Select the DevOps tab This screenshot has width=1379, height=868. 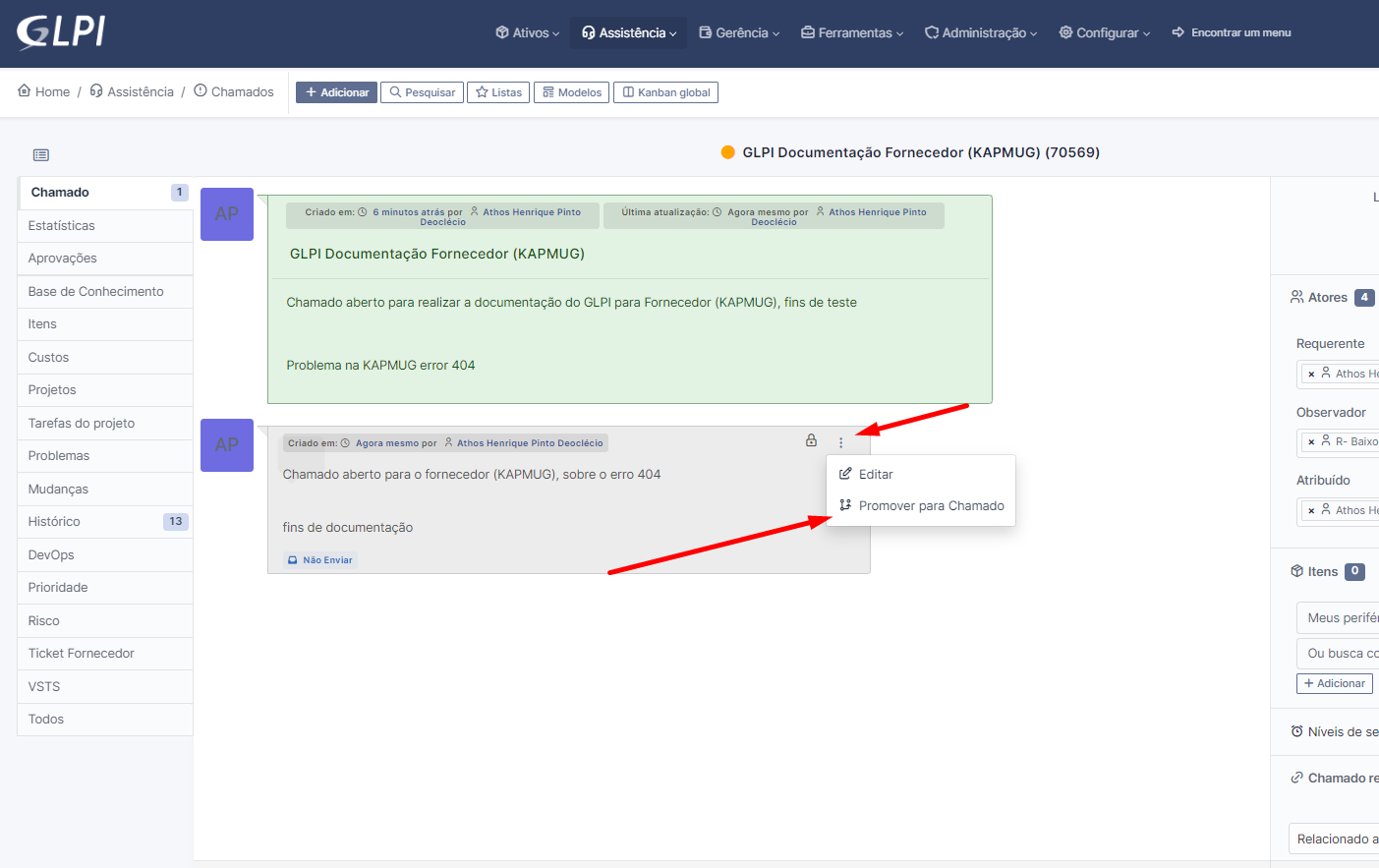point(105,555)
